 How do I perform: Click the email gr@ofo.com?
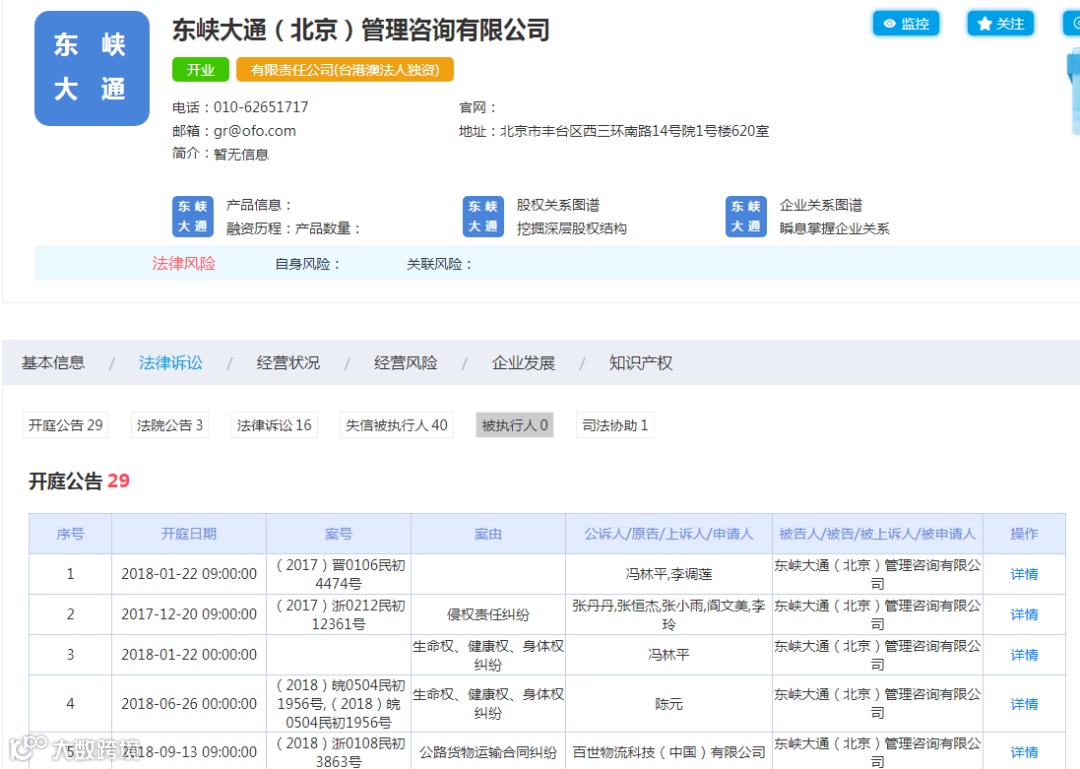point(255,131)
